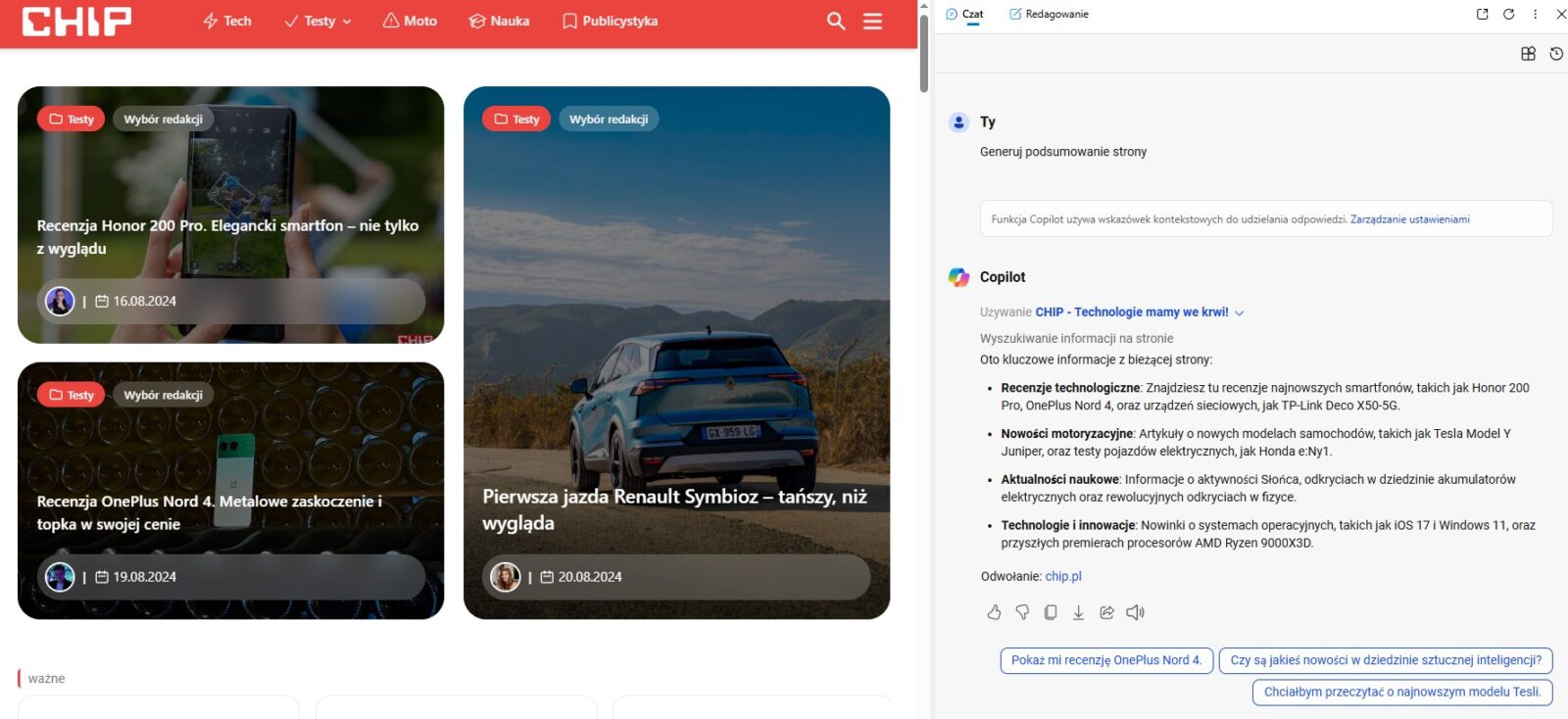The width and height of the screenshot is (1568, 719).
Task: Refresh the Copilot sidebar panel
Action: point(1509,14)
